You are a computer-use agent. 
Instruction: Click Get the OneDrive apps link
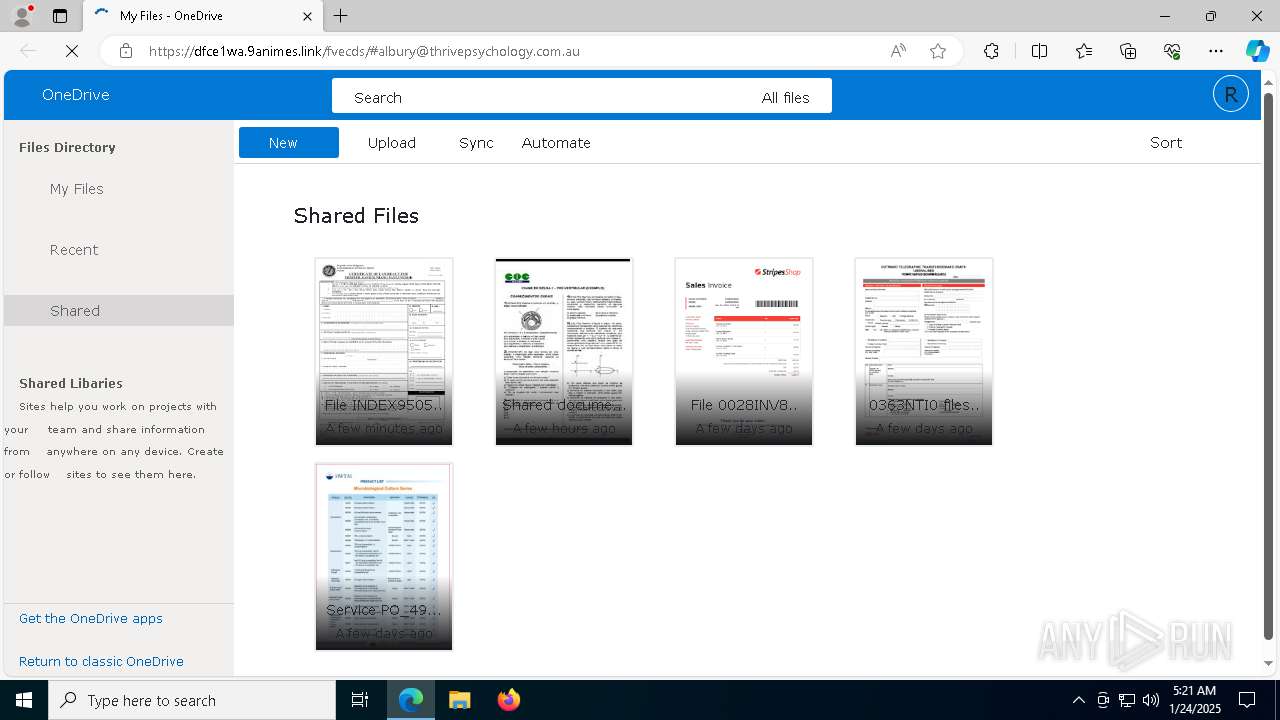[91, 618]
